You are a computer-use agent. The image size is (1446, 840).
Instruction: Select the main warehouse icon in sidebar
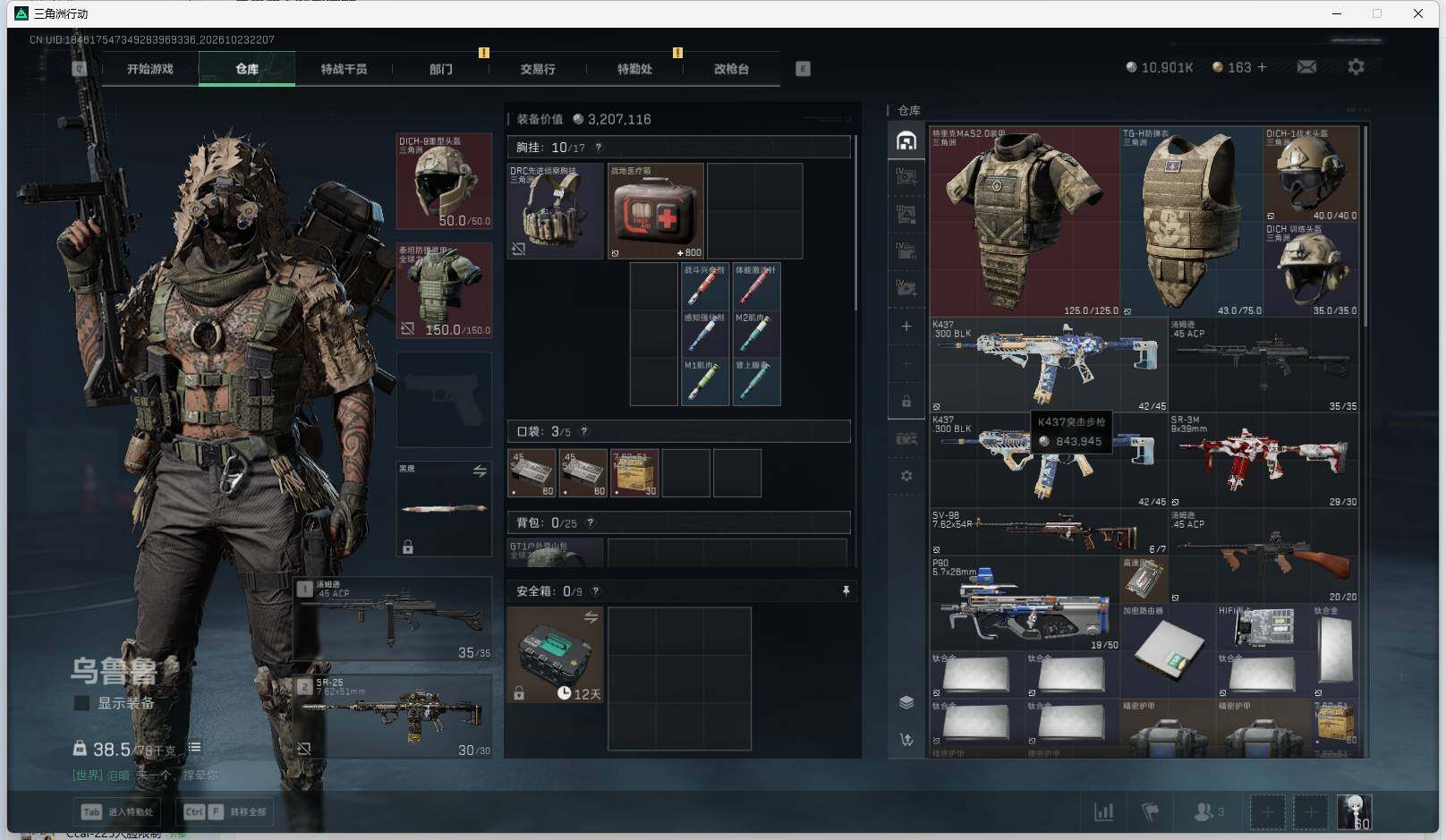(906, 141)
